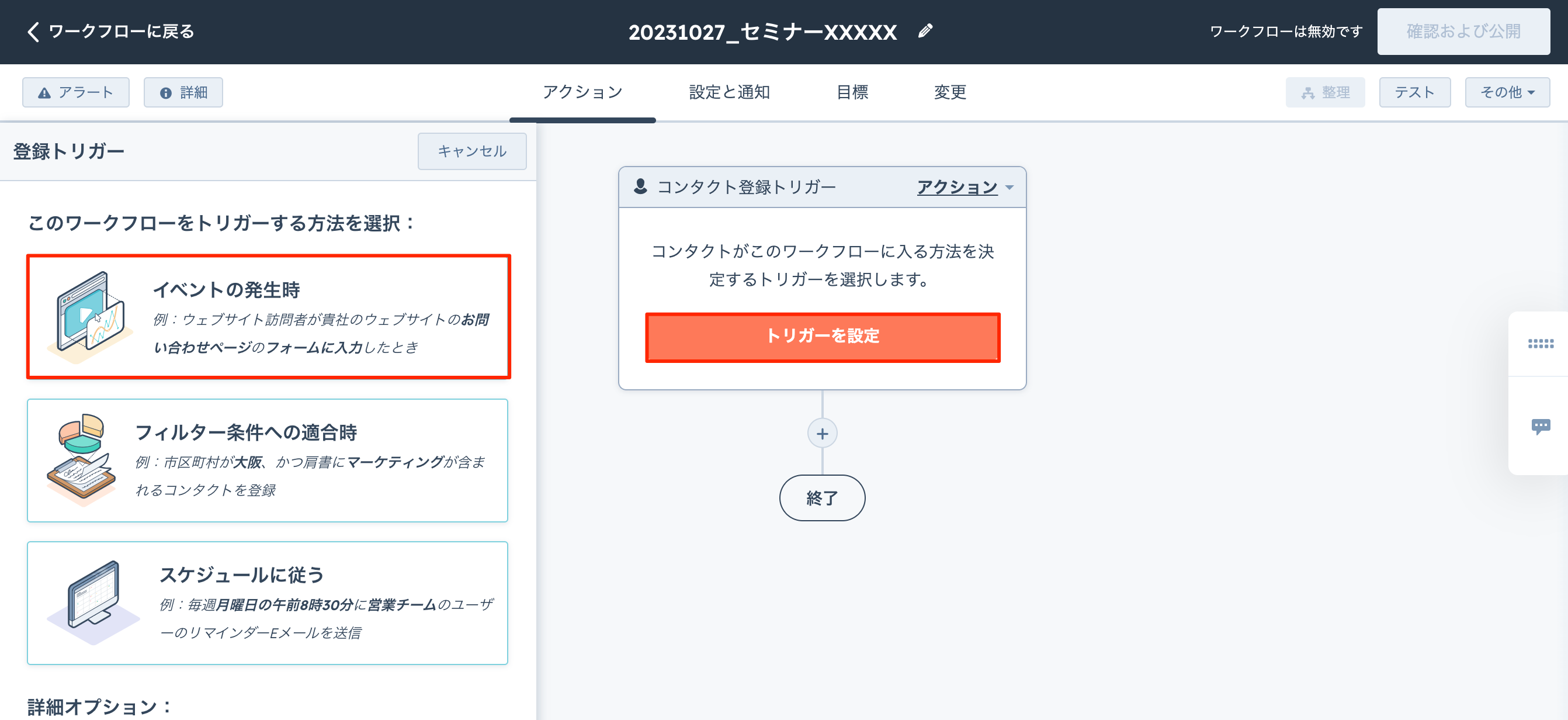Click ワークフローは無効です status text
1568x720 pixels.
pyautogui.click(x=1286, y=32)
